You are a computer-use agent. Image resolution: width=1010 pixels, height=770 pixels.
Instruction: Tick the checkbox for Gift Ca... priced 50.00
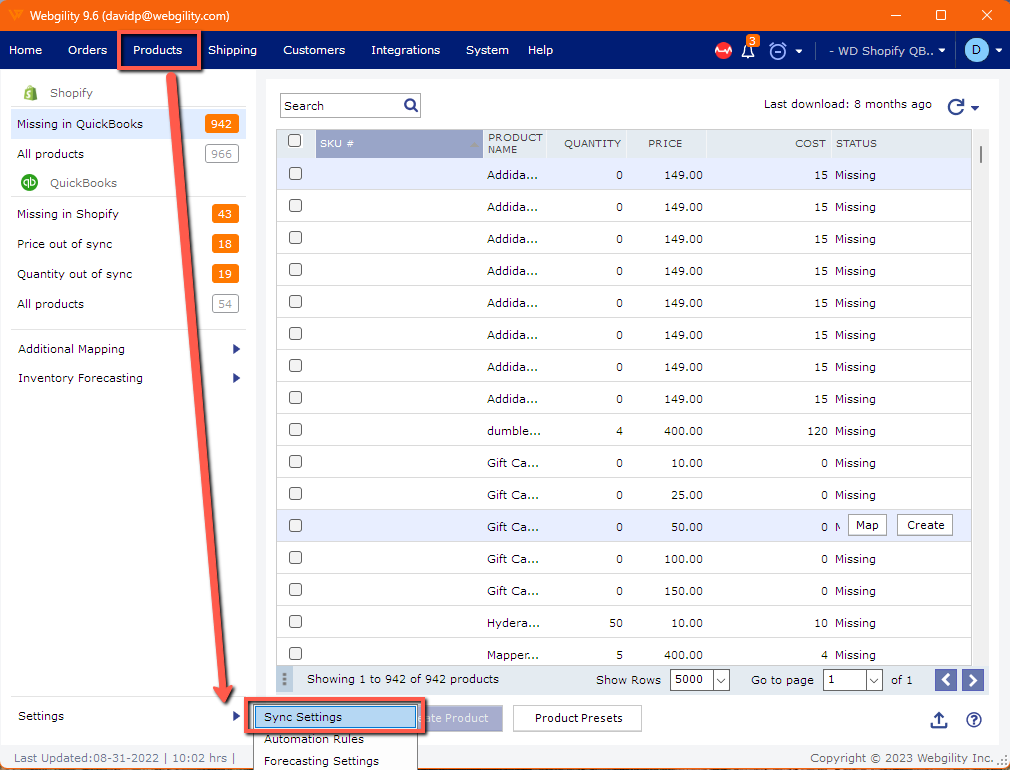click(296, 526)
